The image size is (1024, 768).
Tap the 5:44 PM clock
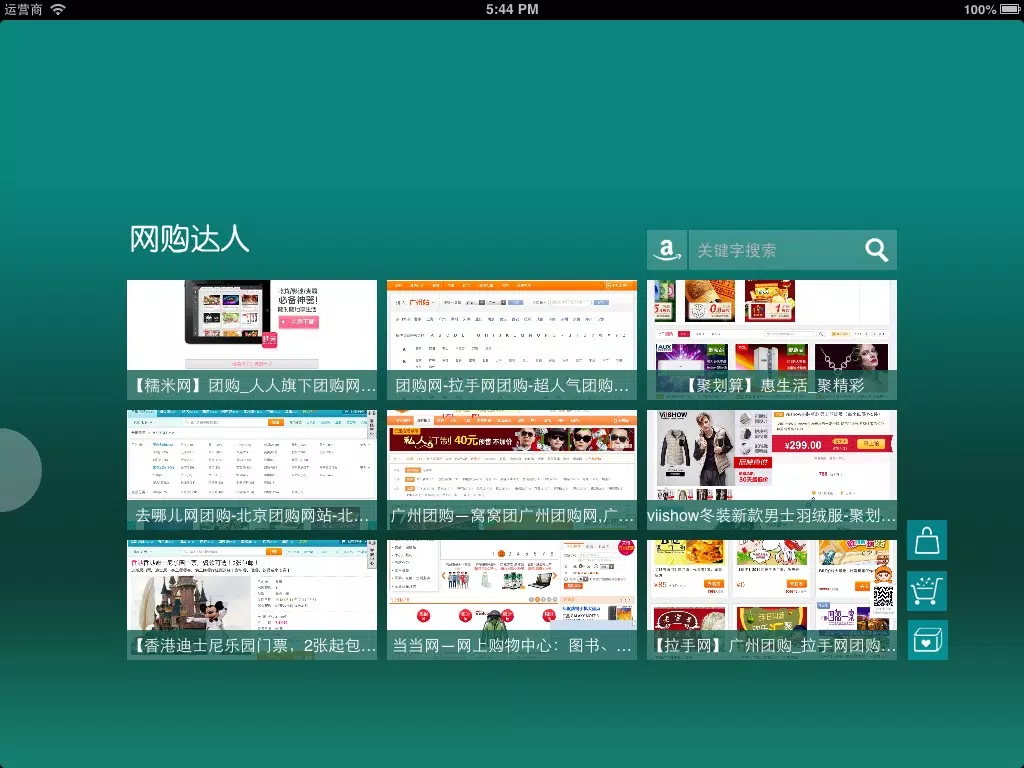click(512, 9)
